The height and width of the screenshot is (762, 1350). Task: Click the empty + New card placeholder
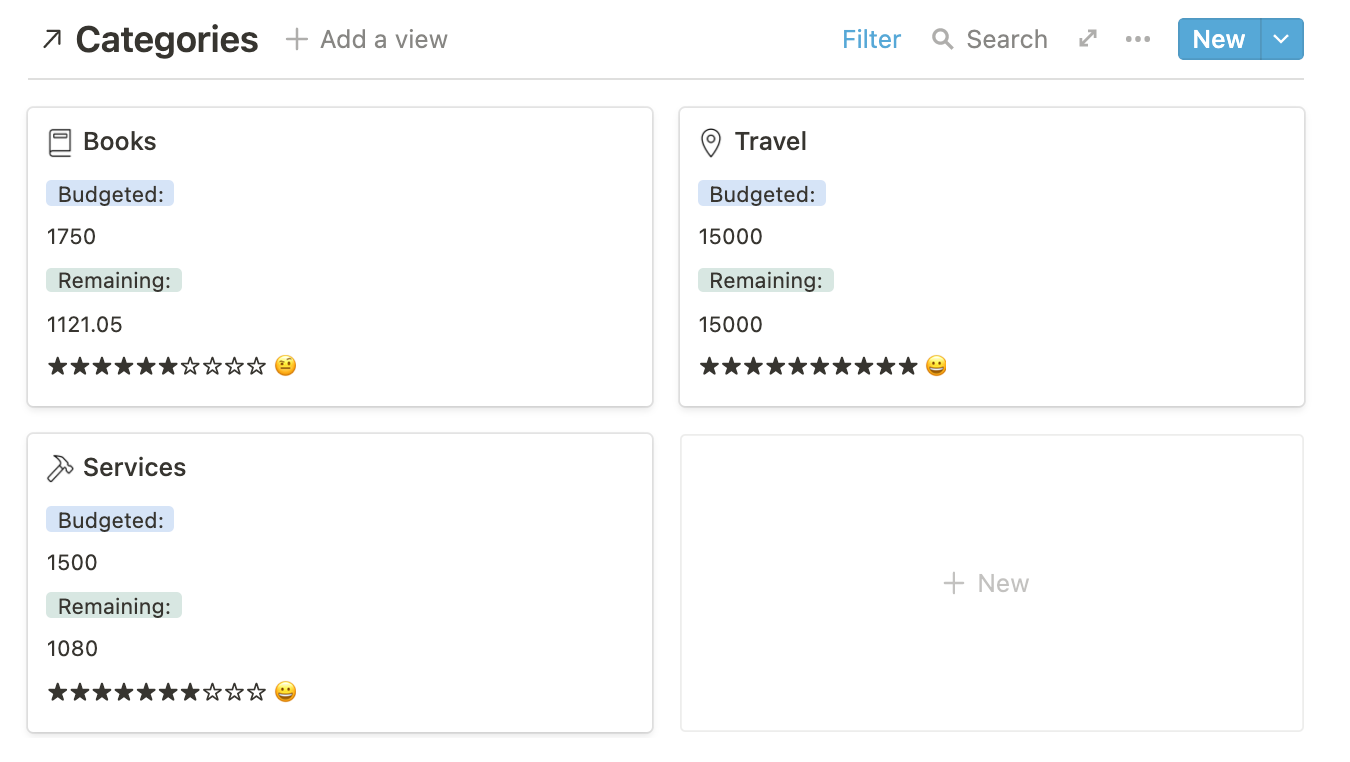[992, 583]
